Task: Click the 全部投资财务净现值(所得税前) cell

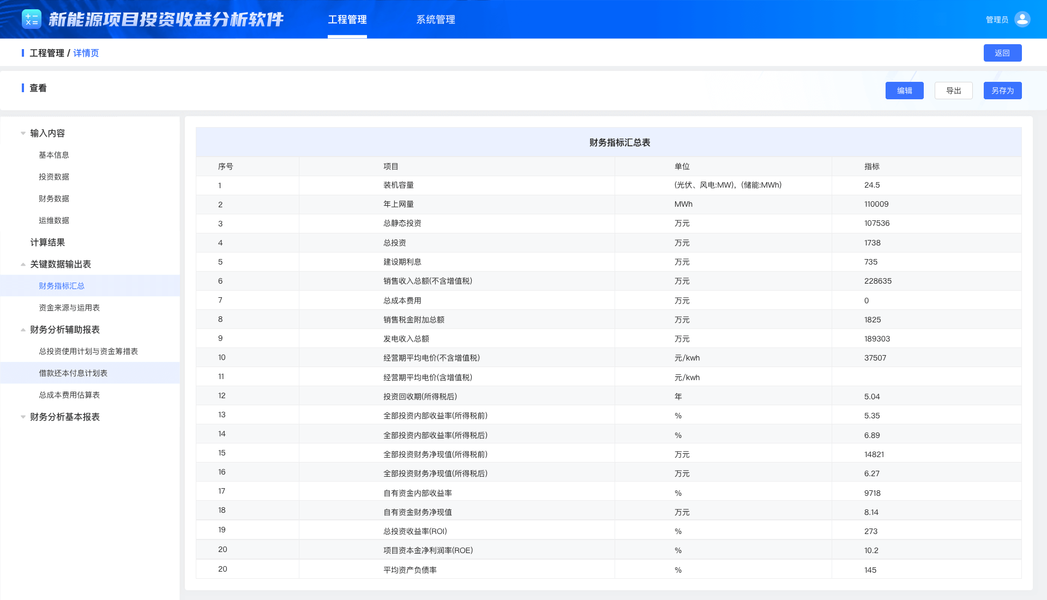Action: point(435,455)
